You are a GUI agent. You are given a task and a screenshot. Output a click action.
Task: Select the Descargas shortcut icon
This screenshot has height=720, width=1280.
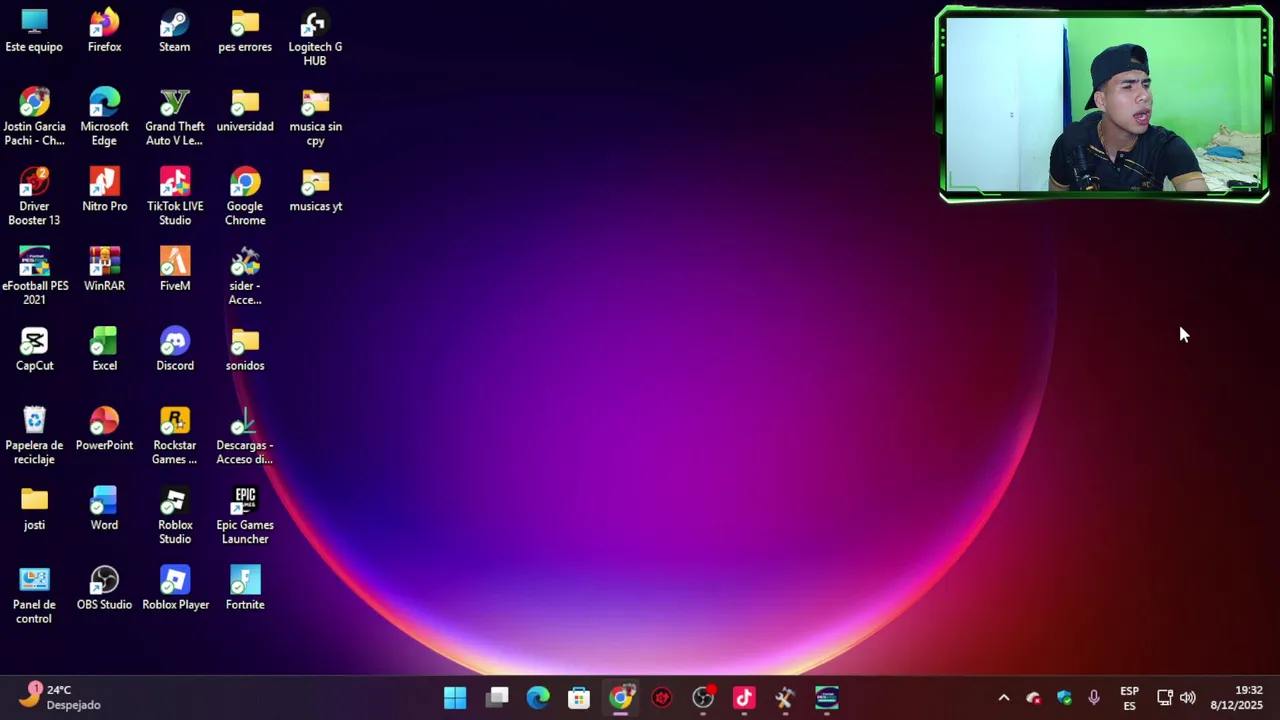[245, 437]
